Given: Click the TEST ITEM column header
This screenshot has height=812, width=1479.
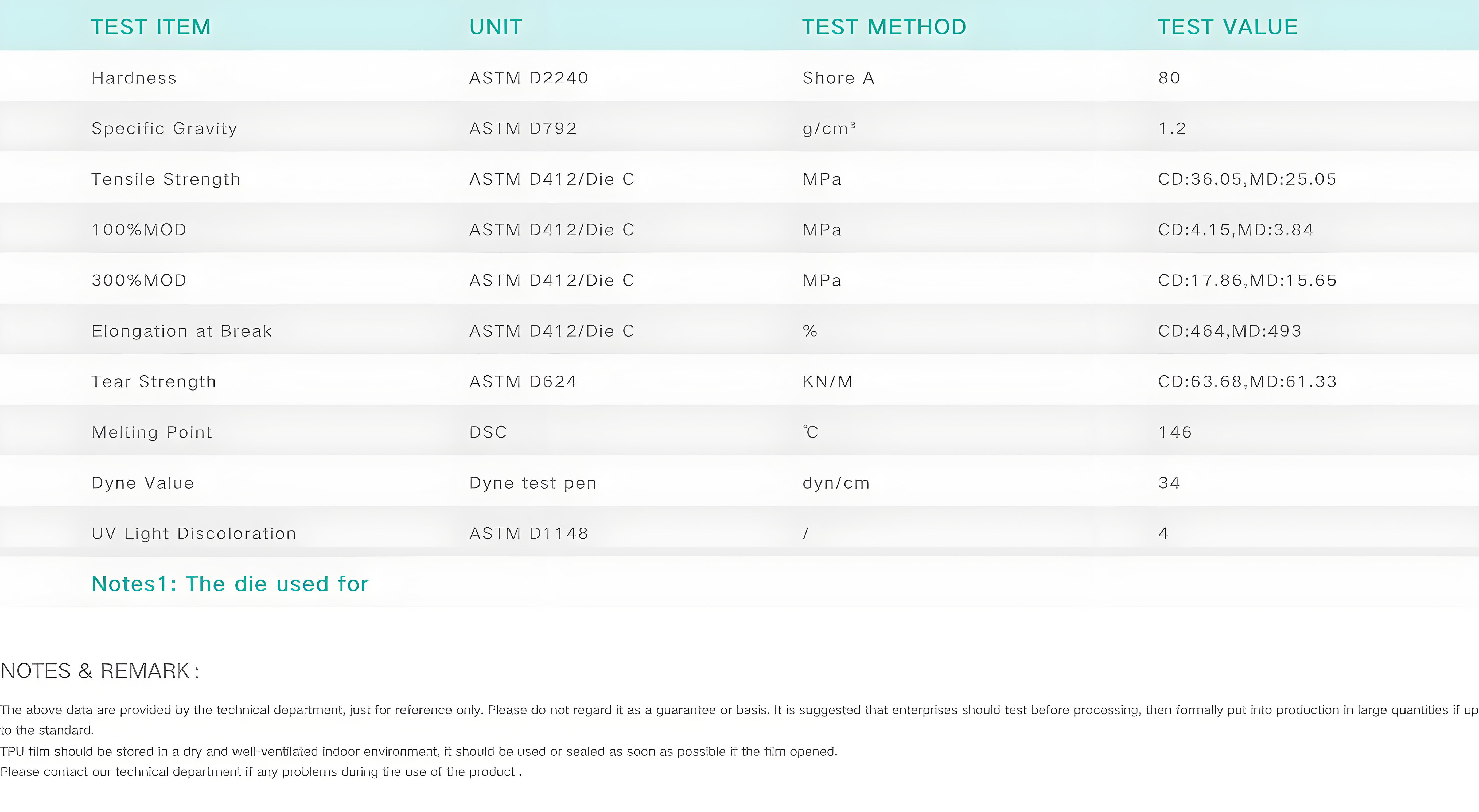Looking at the screenshot, I should (151, 27).
